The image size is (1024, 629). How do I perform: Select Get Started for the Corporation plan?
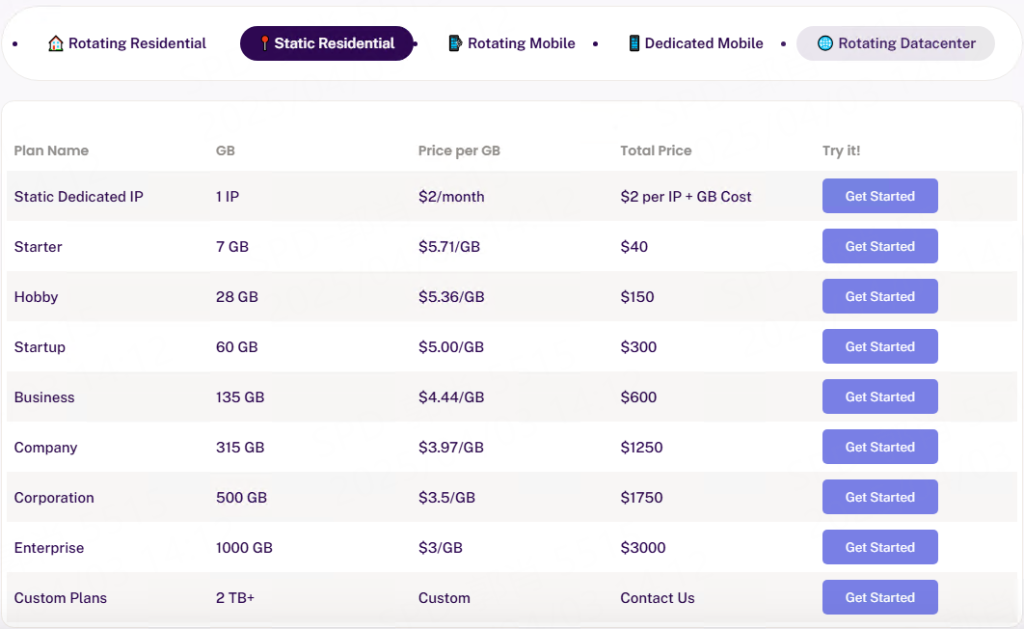[x=879, y=497]
